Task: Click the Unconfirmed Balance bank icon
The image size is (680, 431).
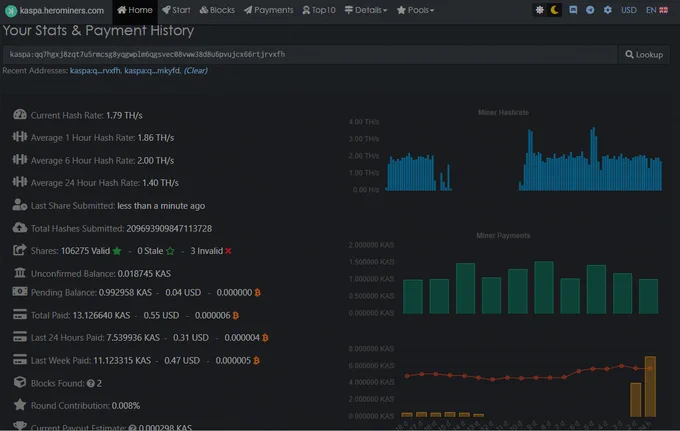Action: click(x=20, y=273)
